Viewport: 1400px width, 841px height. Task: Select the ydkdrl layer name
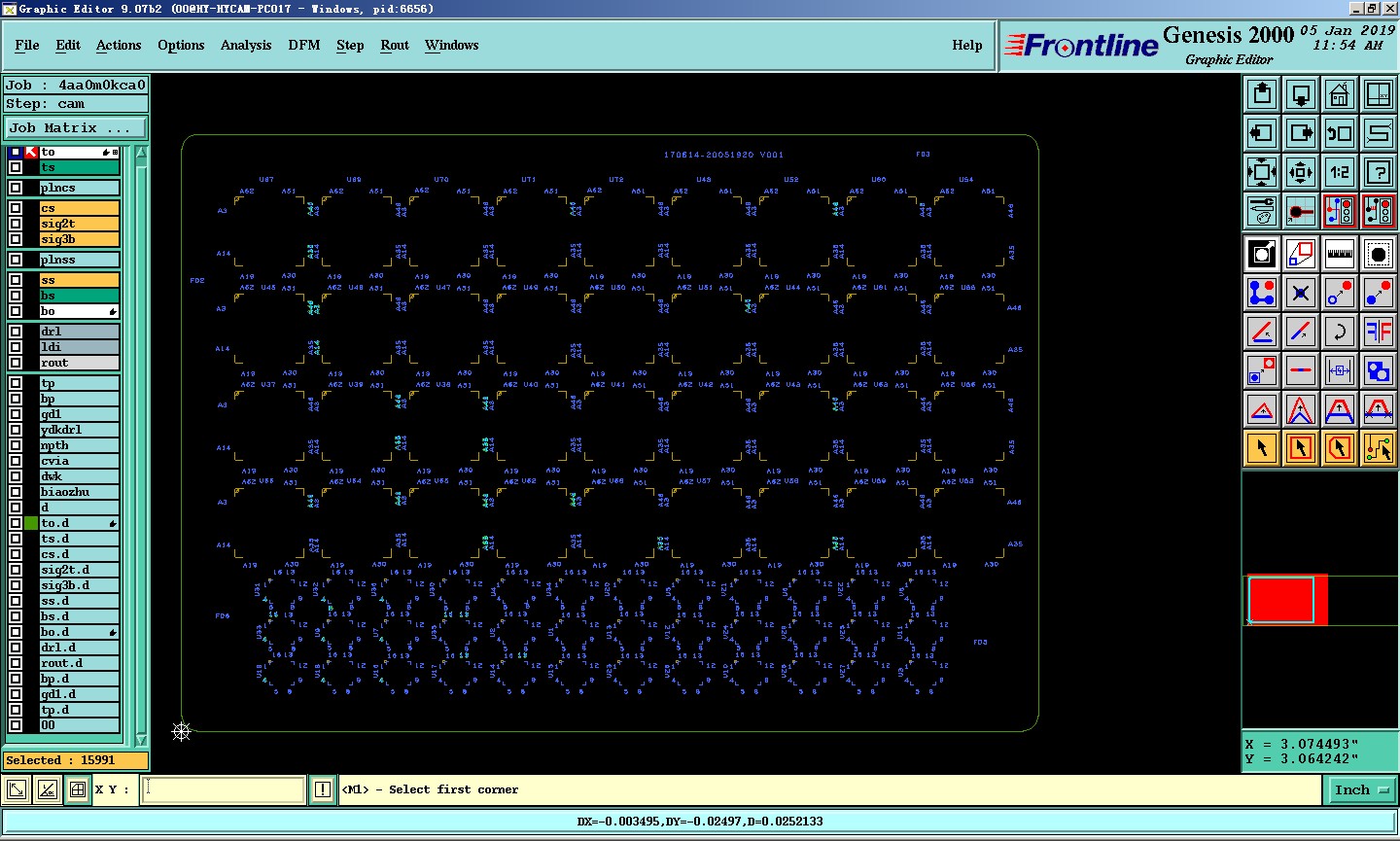[79, 430]
